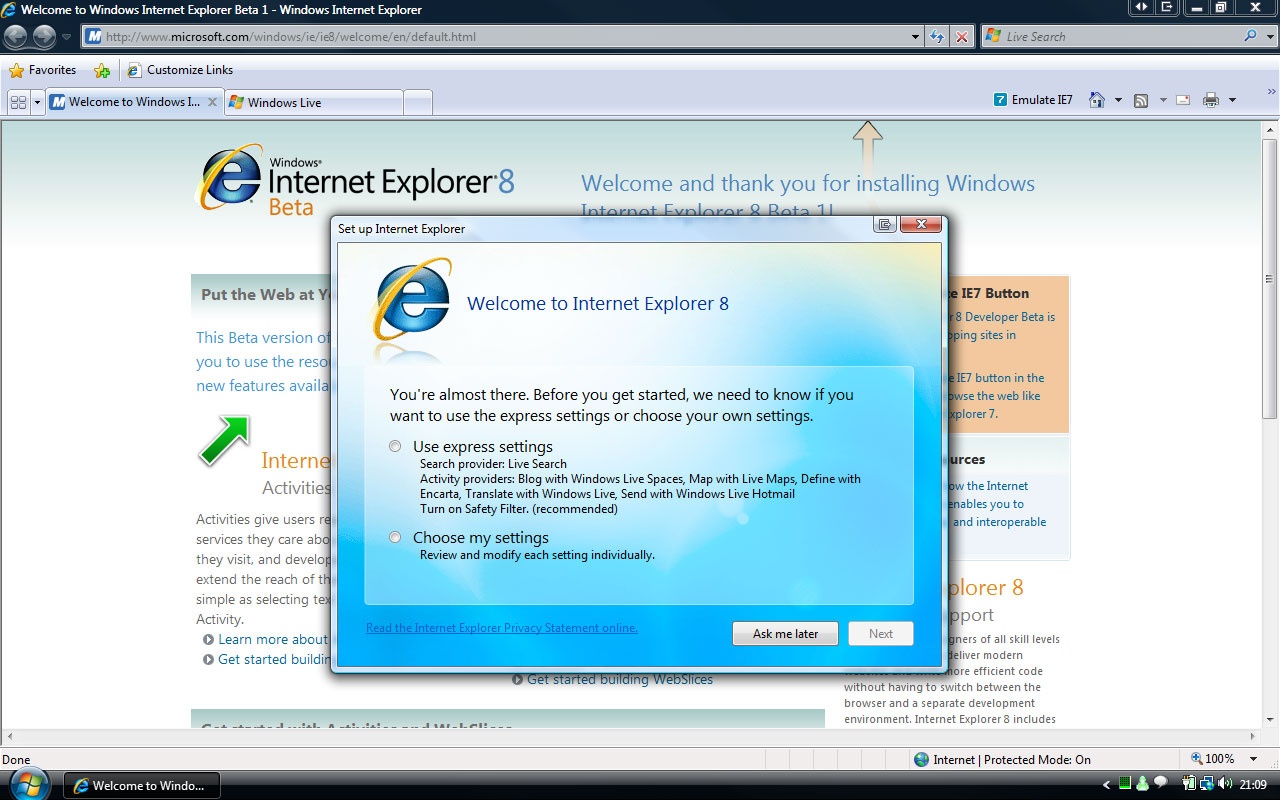Image resolution: width=1280 pixels, height=800 pixels.
Task: Open the search provider dropdown arrow
Action: [x=1269, y=37]
